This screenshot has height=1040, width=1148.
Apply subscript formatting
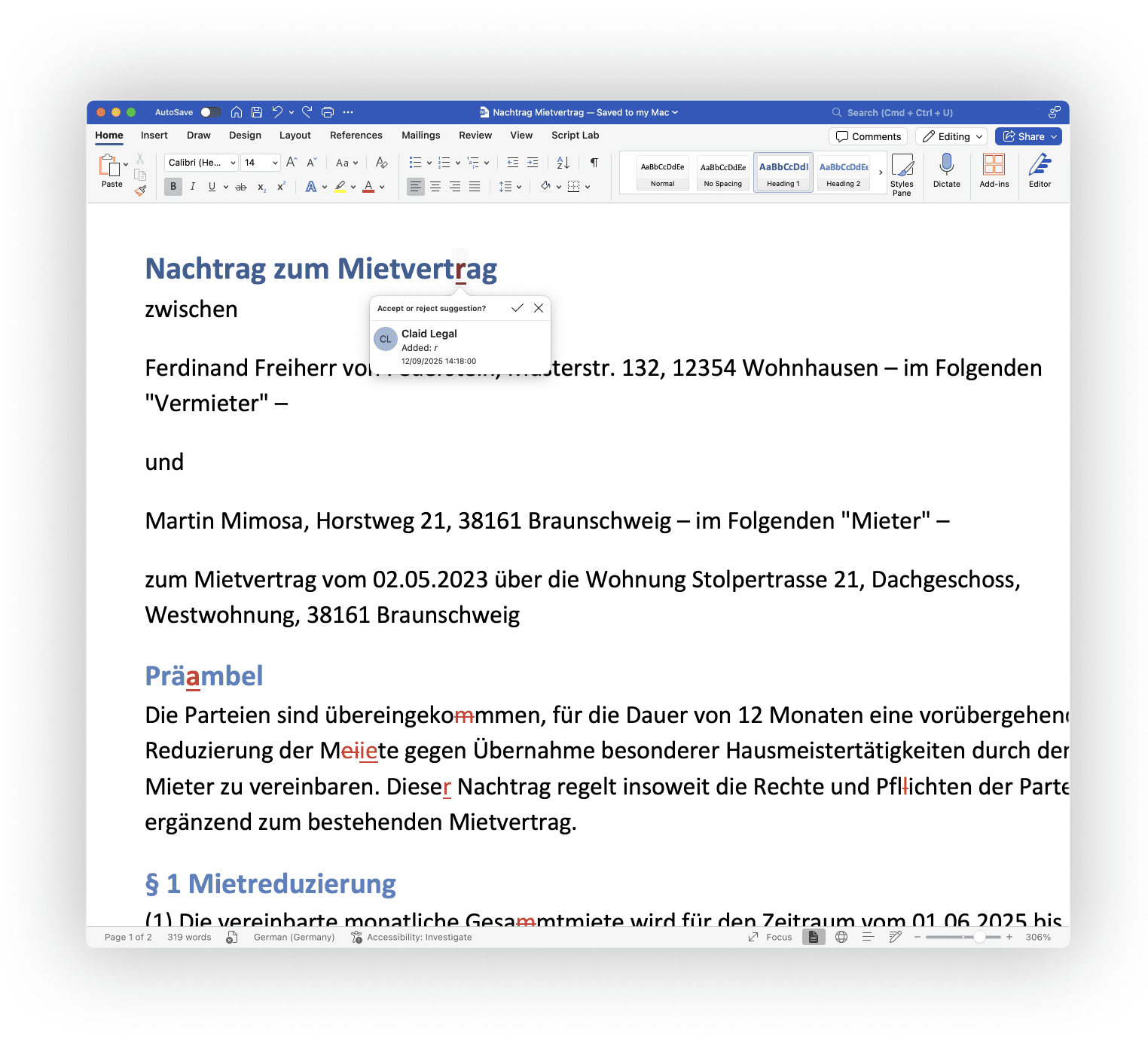pyautogui.click(x=261, y=187)
